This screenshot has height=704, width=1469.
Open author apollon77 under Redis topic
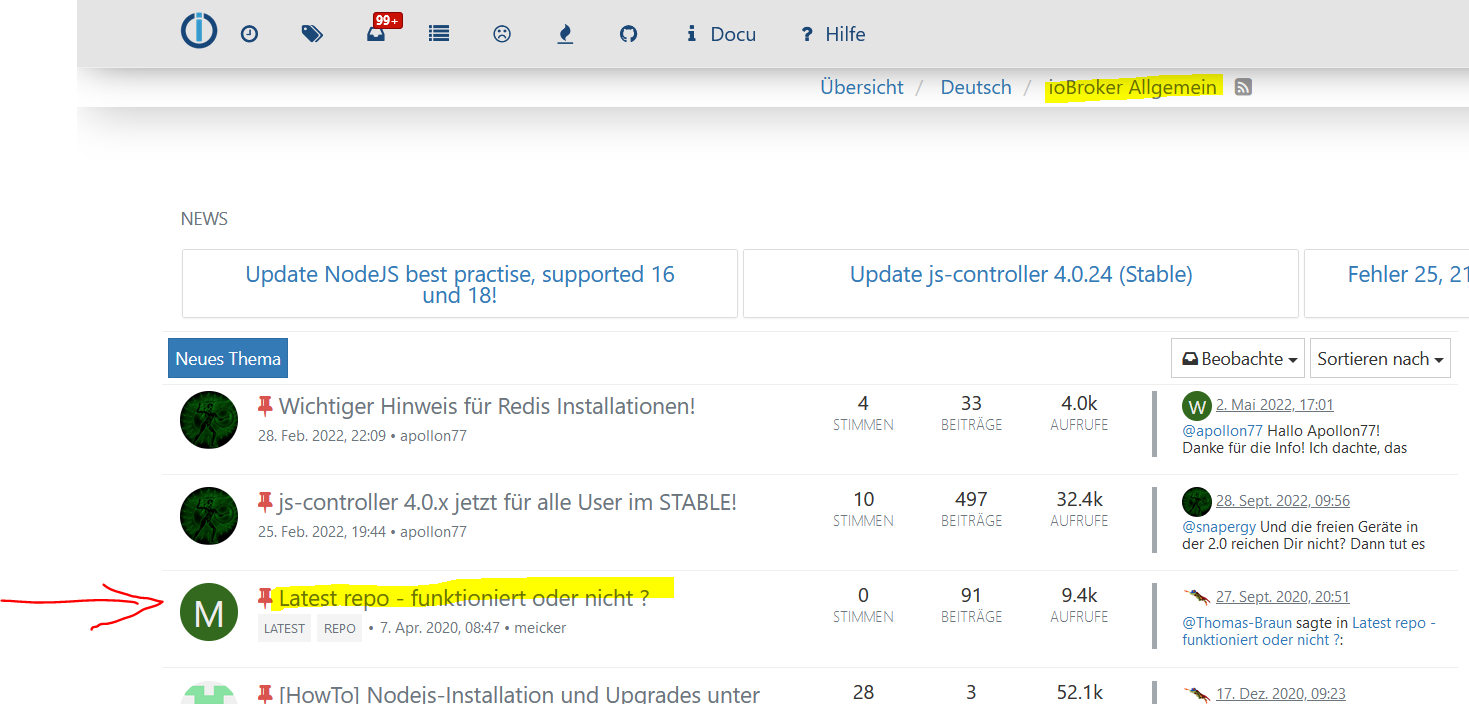coord(433,436)
